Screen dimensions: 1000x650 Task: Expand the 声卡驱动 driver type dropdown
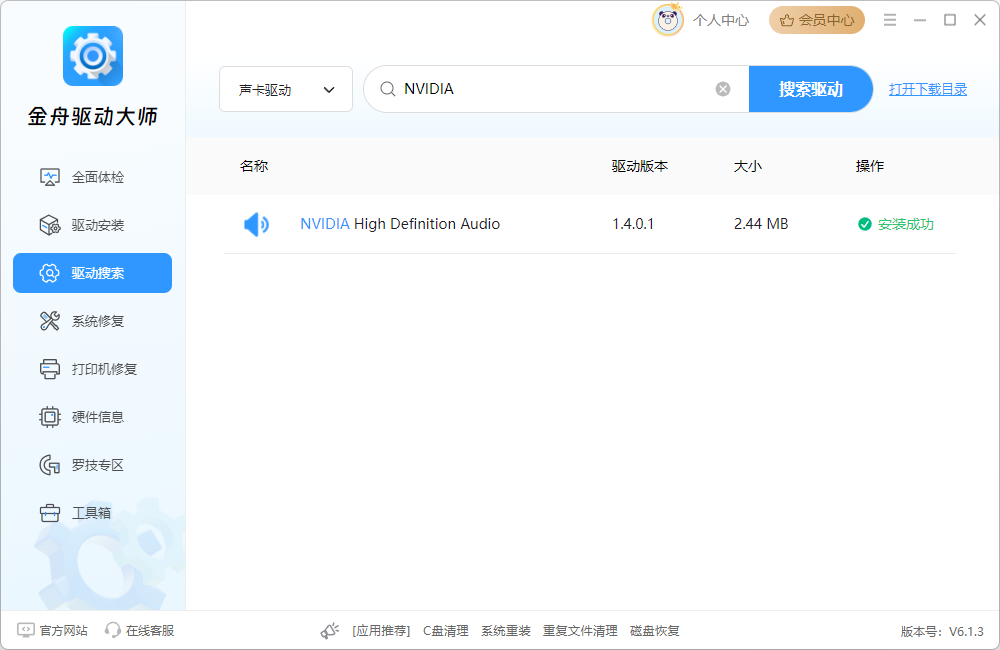[x=286, y=89]
